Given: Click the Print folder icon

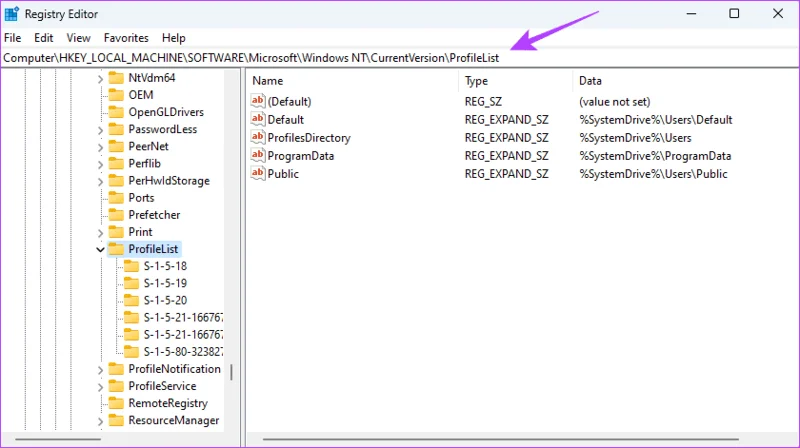Looking at the screenshot, I should 116,232.
